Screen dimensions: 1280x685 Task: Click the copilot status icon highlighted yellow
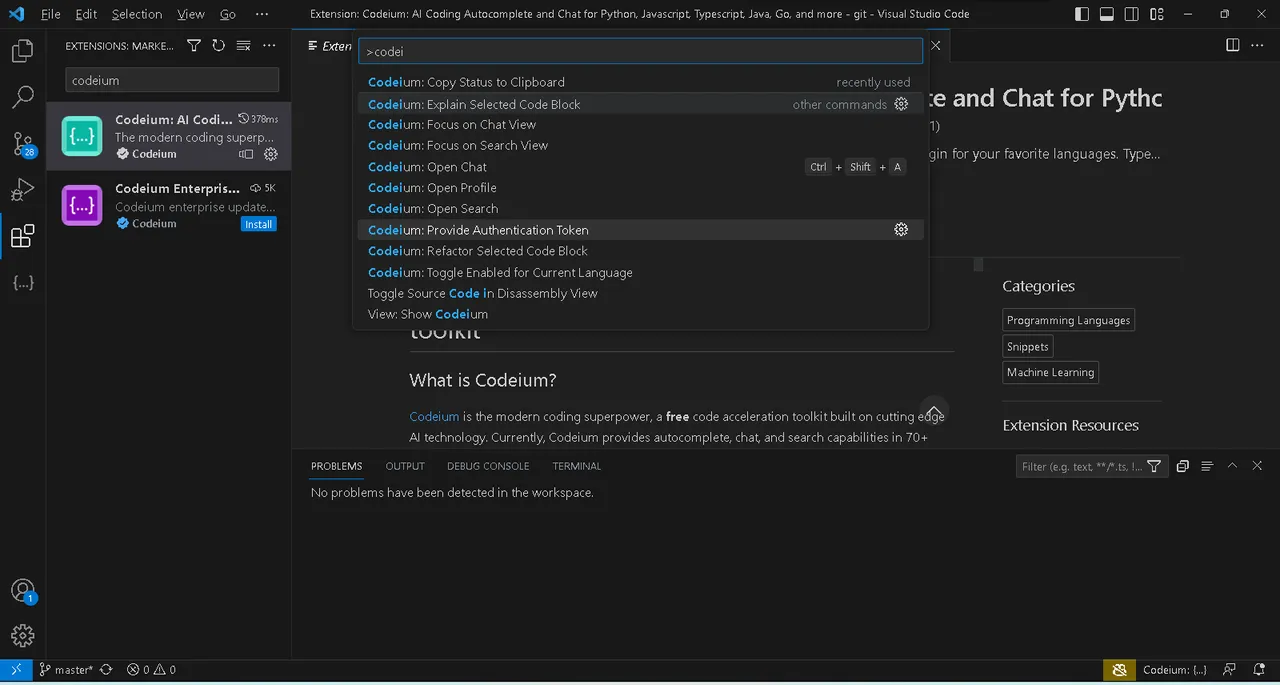pyautogui.click(x=1119, y=670)
